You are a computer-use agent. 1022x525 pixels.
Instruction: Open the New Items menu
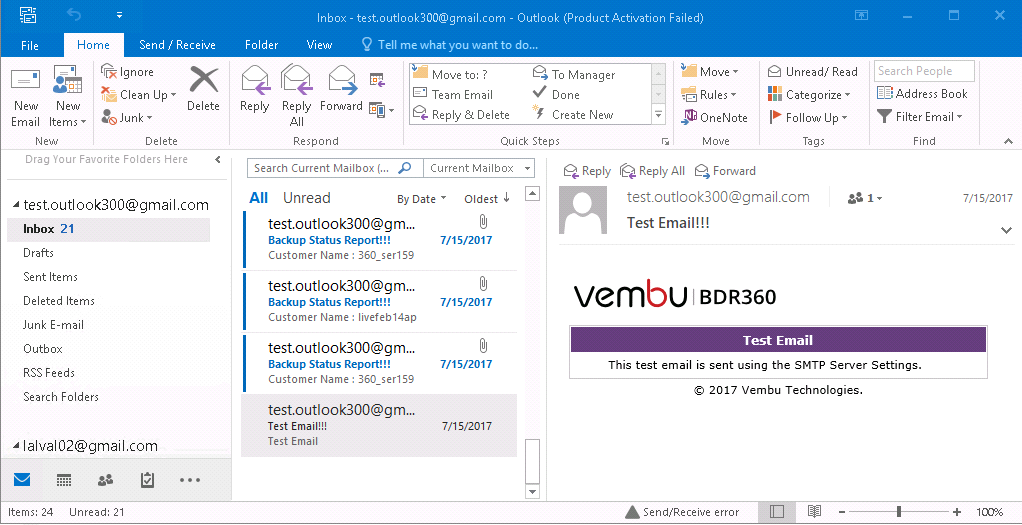pyautogui.click(x=67, y=98)
